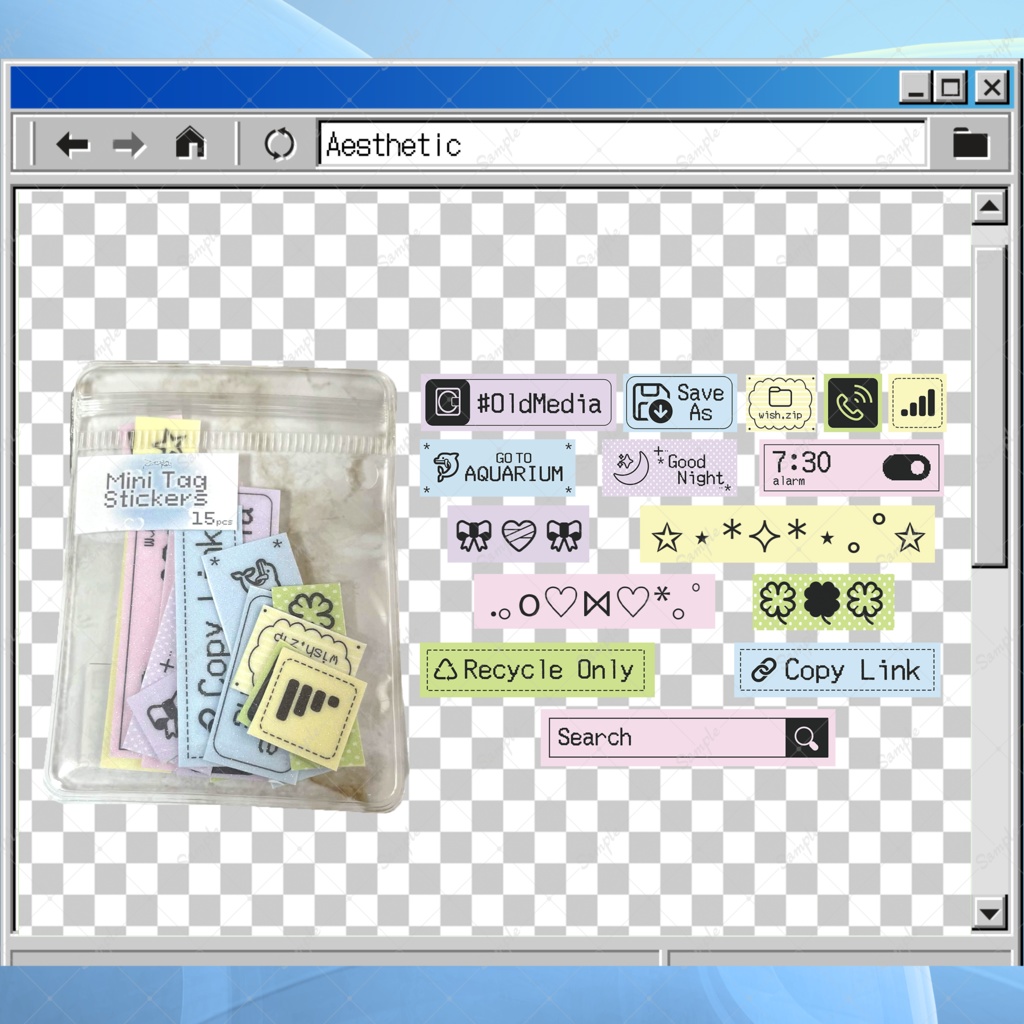The height and width of the screenshot is (1024, 1024).
Task: Click the dolphin icon on Aquarium sticker
Action: [446, 466]
